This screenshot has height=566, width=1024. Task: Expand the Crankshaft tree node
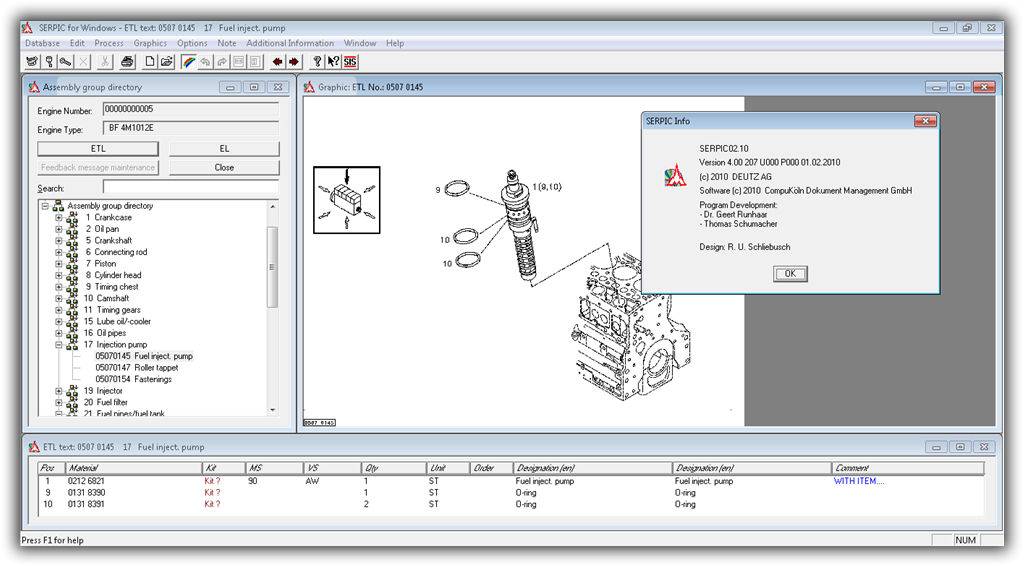pos(59,241)
